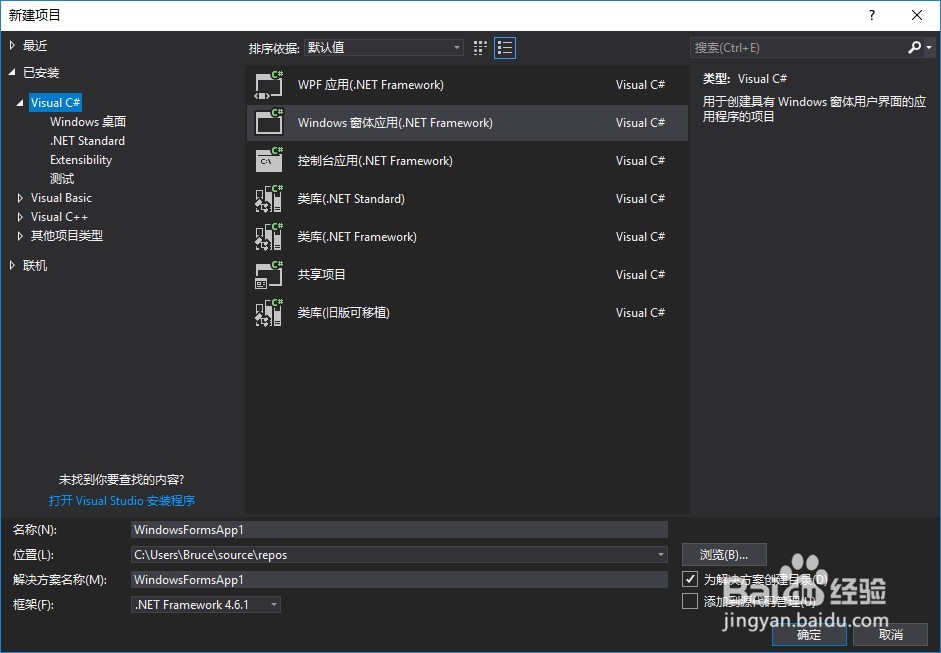
Task: Select Extensibility category
Action: point(81,160)
